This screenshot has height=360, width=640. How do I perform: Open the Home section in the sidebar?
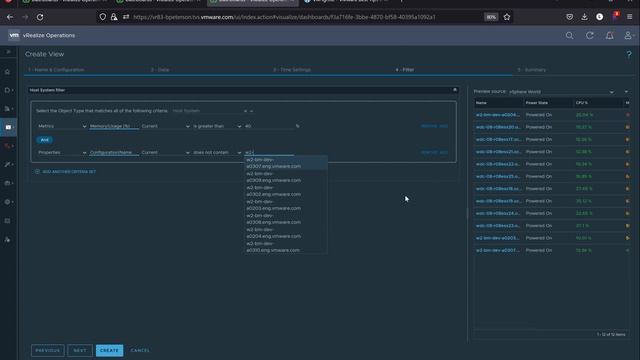[7, 72]
